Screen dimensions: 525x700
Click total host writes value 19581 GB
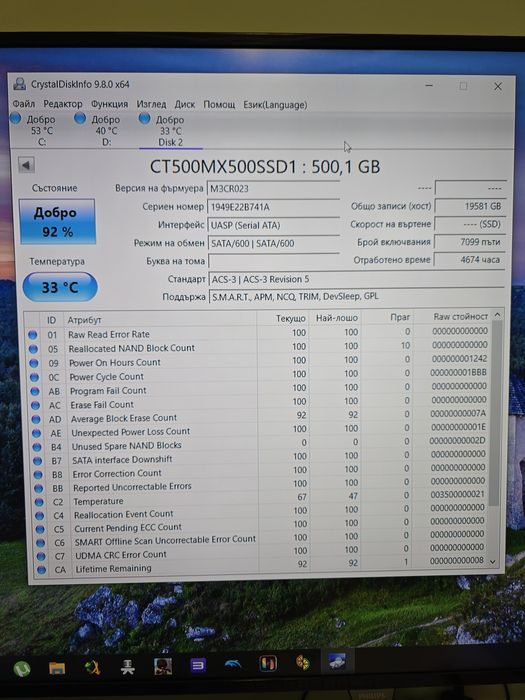tap(470, 206)
